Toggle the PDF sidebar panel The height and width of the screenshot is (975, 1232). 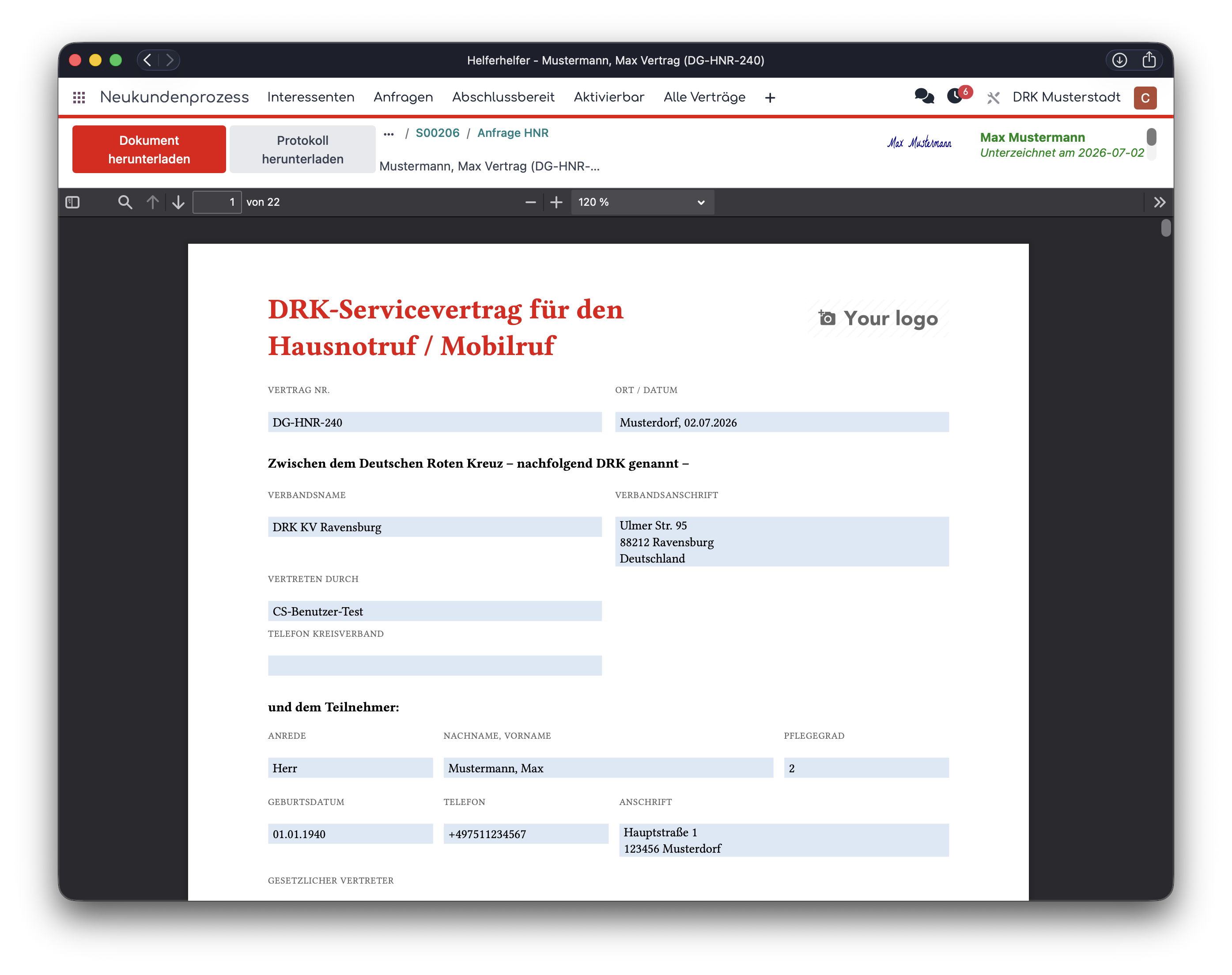[x=72, y=202]
